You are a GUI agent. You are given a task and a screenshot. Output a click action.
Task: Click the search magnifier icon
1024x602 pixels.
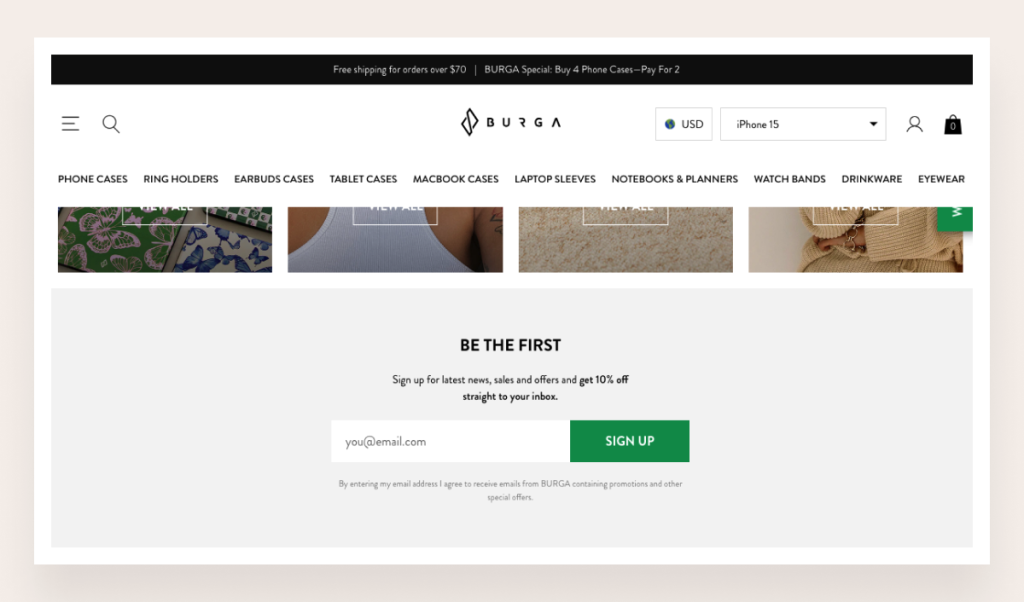111,124
